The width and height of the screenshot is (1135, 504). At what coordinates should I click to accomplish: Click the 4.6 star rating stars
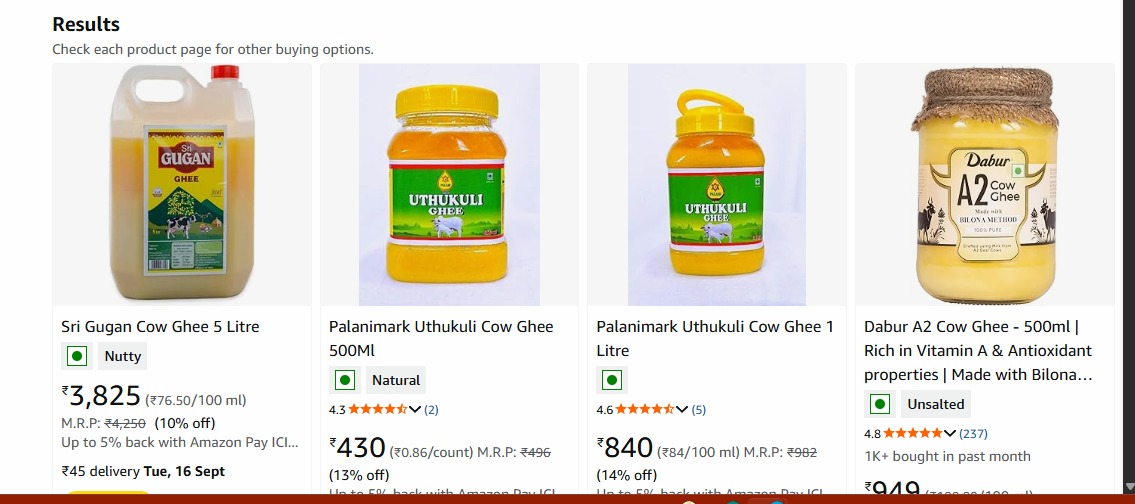(645, 410)
